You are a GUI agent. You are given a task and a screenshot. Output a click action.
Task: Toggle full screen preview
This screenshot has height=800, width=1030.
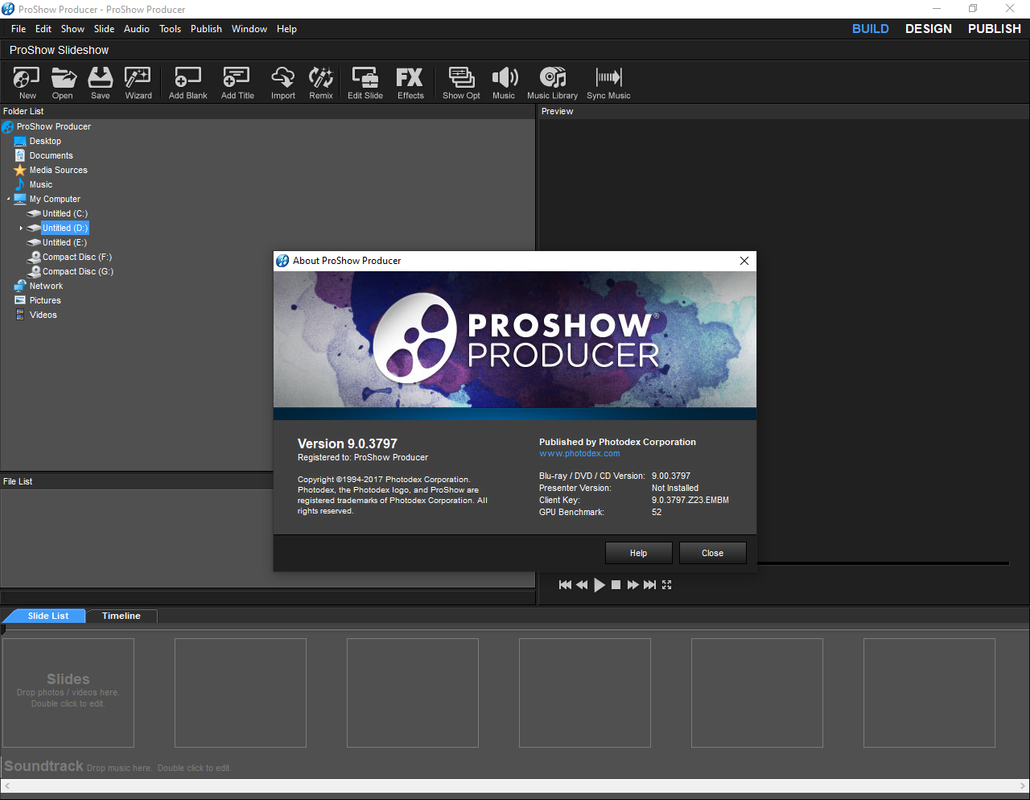[x=667, y=585]
